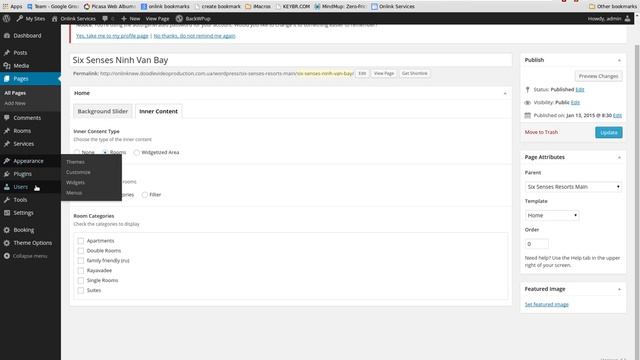Click the permalink View Page button
The height and width of the screenshot is (360, 640).
[x=384, y=73]
